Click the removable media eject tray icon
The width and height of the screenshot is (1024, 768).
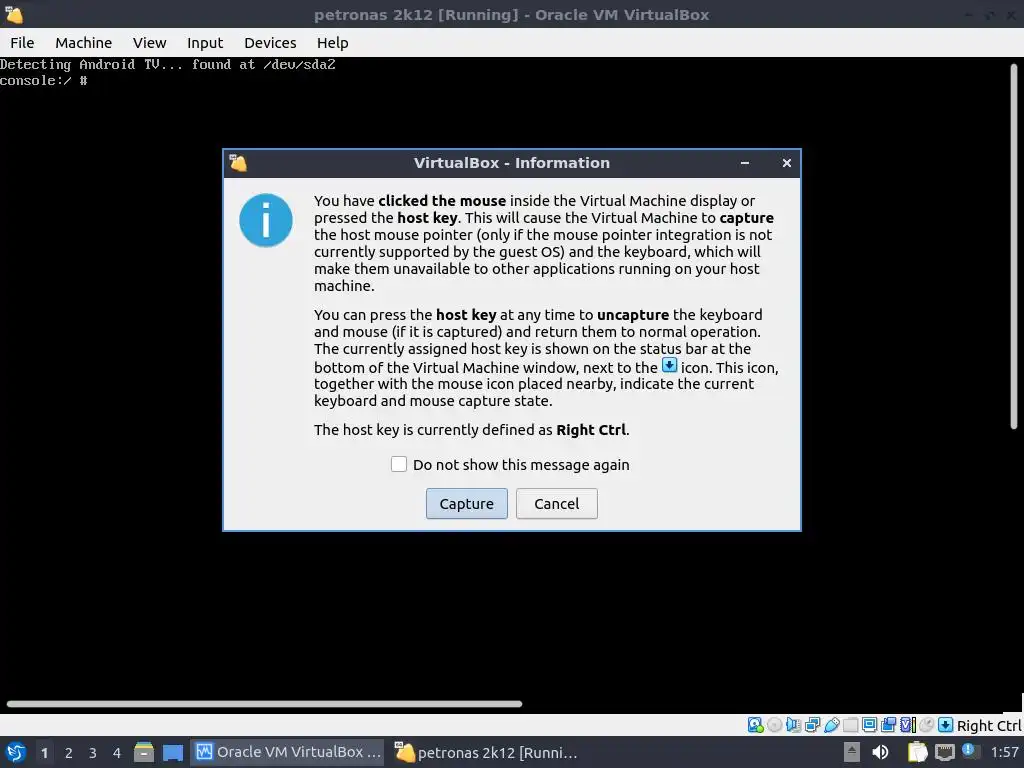click(851, 752)
